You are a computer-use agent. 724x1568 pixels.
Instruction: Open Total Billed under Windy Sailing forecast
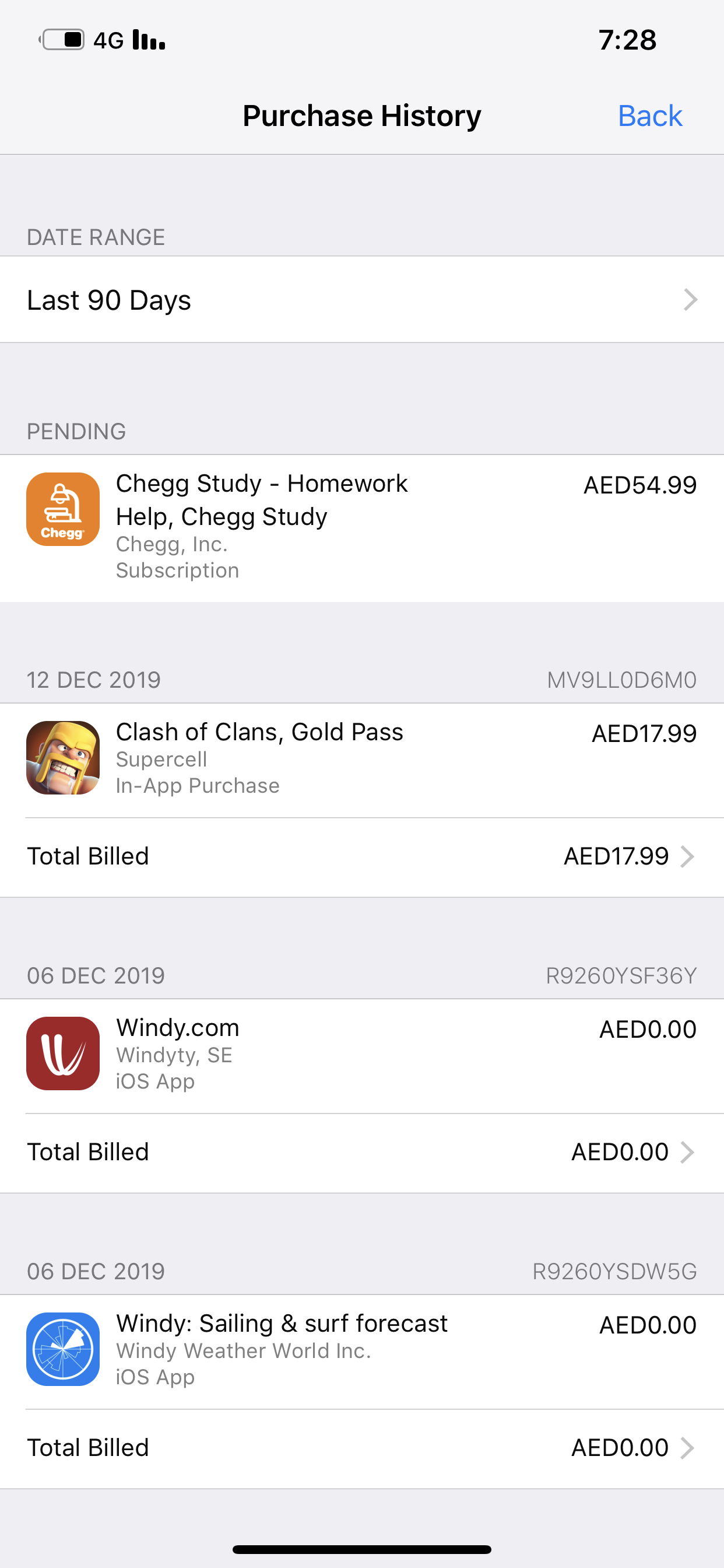[361, 1448]
